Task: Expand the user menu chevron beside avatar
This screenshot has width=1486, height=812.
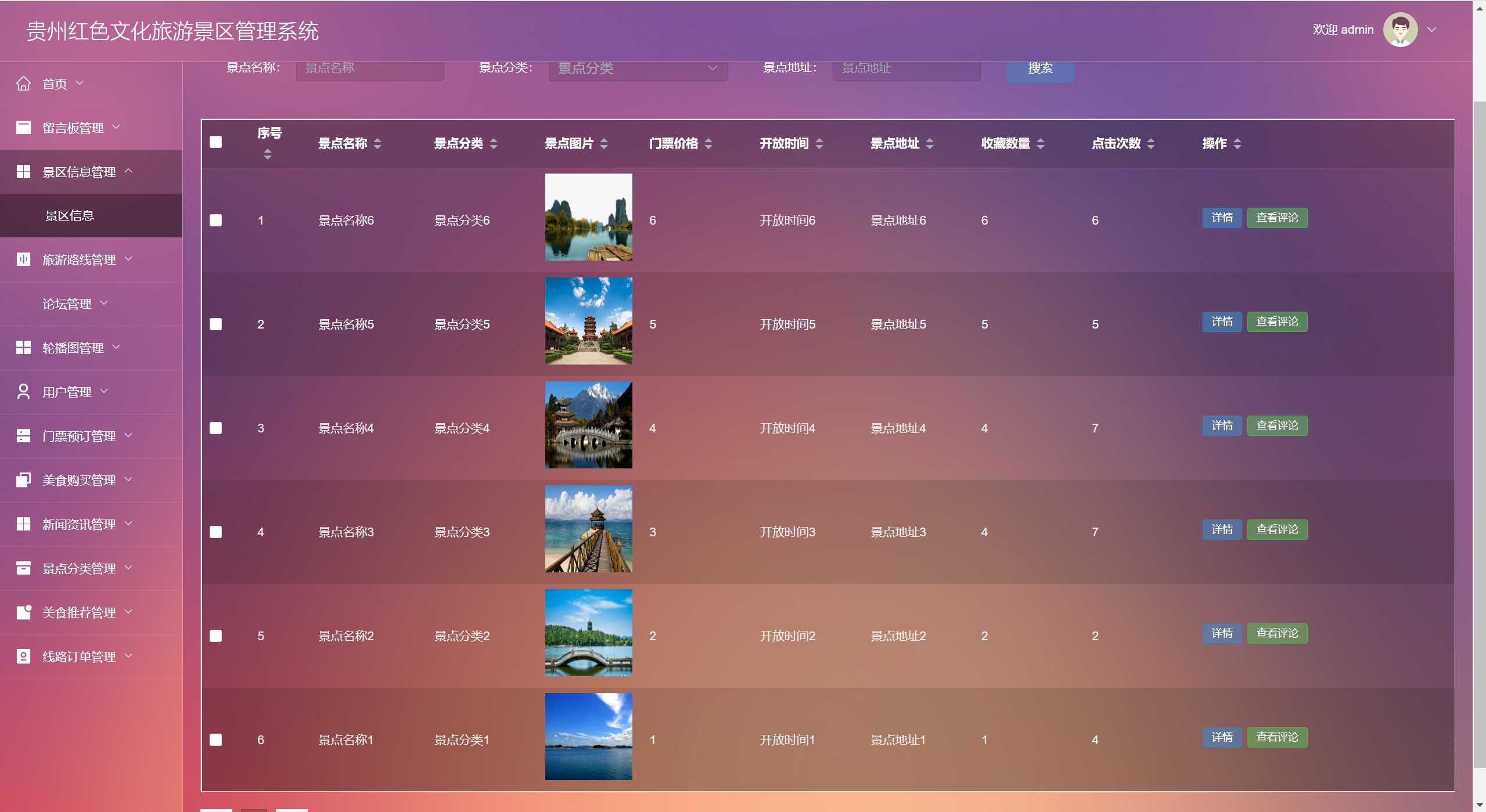Action: click(x=1432, y=30)
